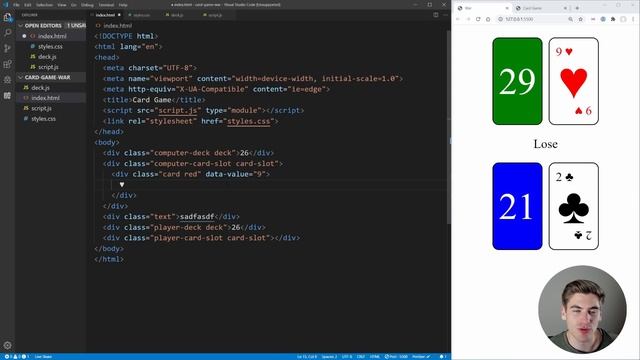Click the HTML language mode status entry
Screen dimensions: 640x360
[374, 357]
